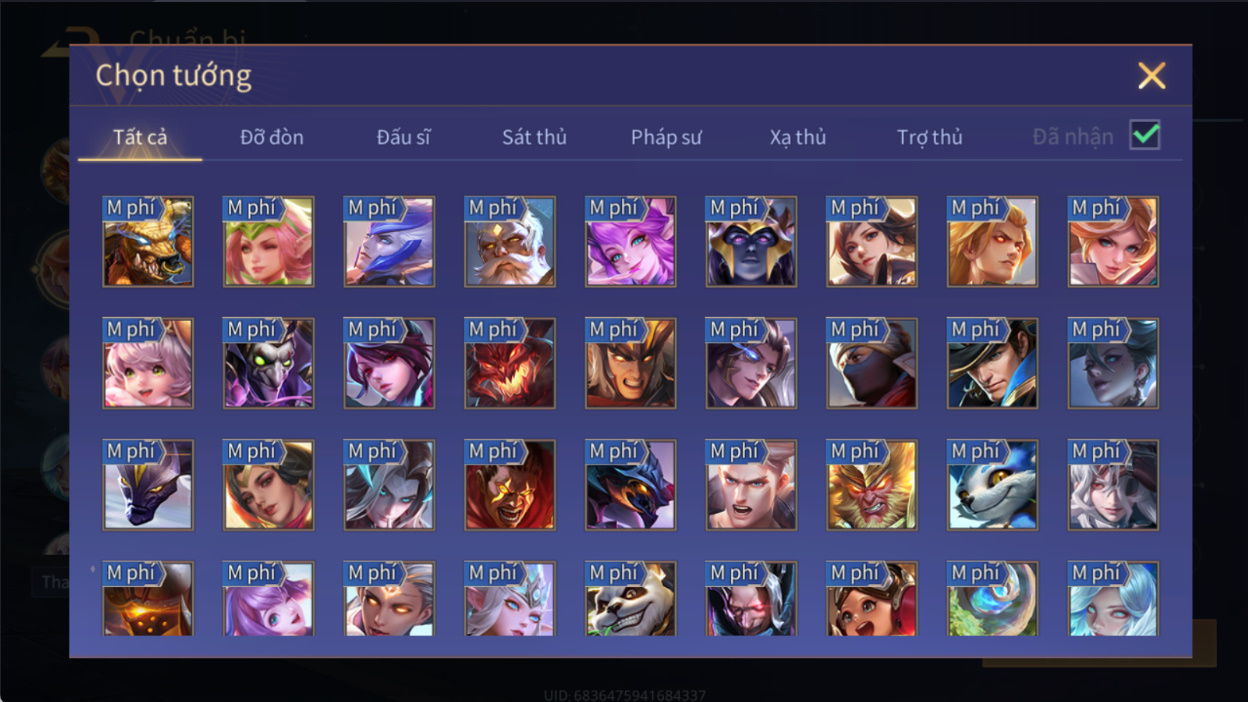
Task: Show the Pháp sư heroes tab
Action: [x=666, y=137]
